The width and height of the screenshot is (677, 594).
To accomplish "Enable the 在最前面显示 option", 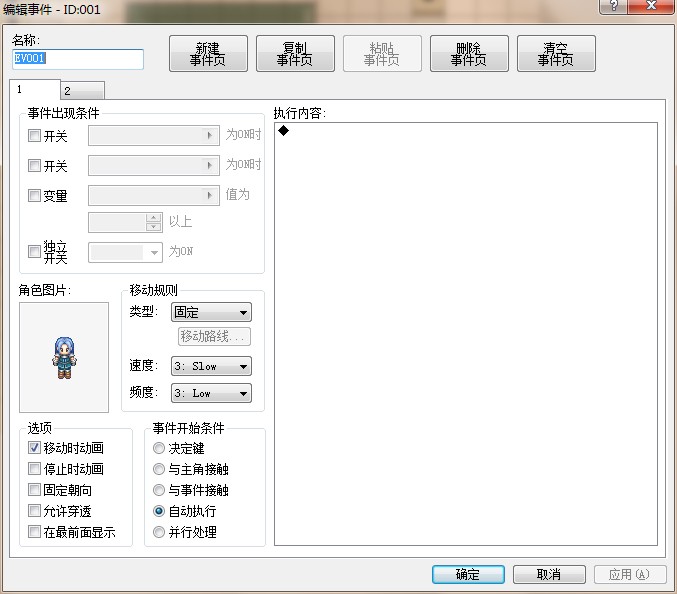I will tap(34, 531).
